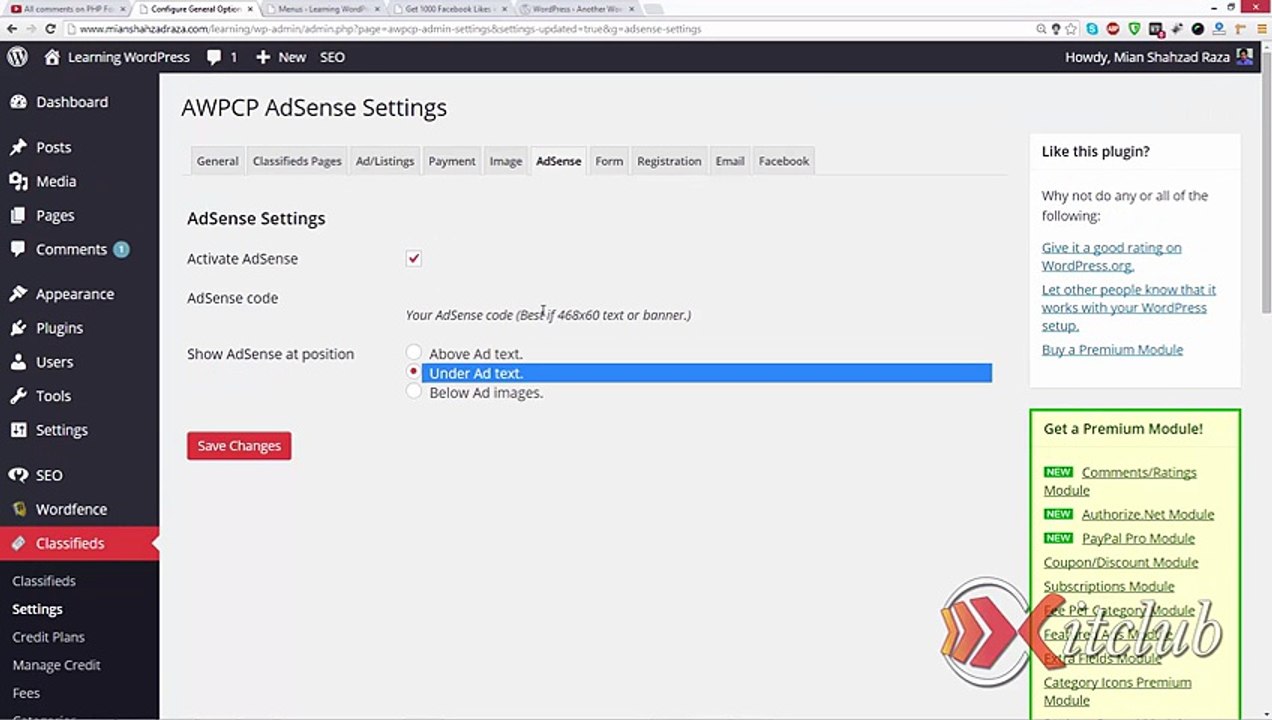Open Fees in Classifieds submenu
The width and height of the screenshot is (1272, 720).
tap(26, 693)
